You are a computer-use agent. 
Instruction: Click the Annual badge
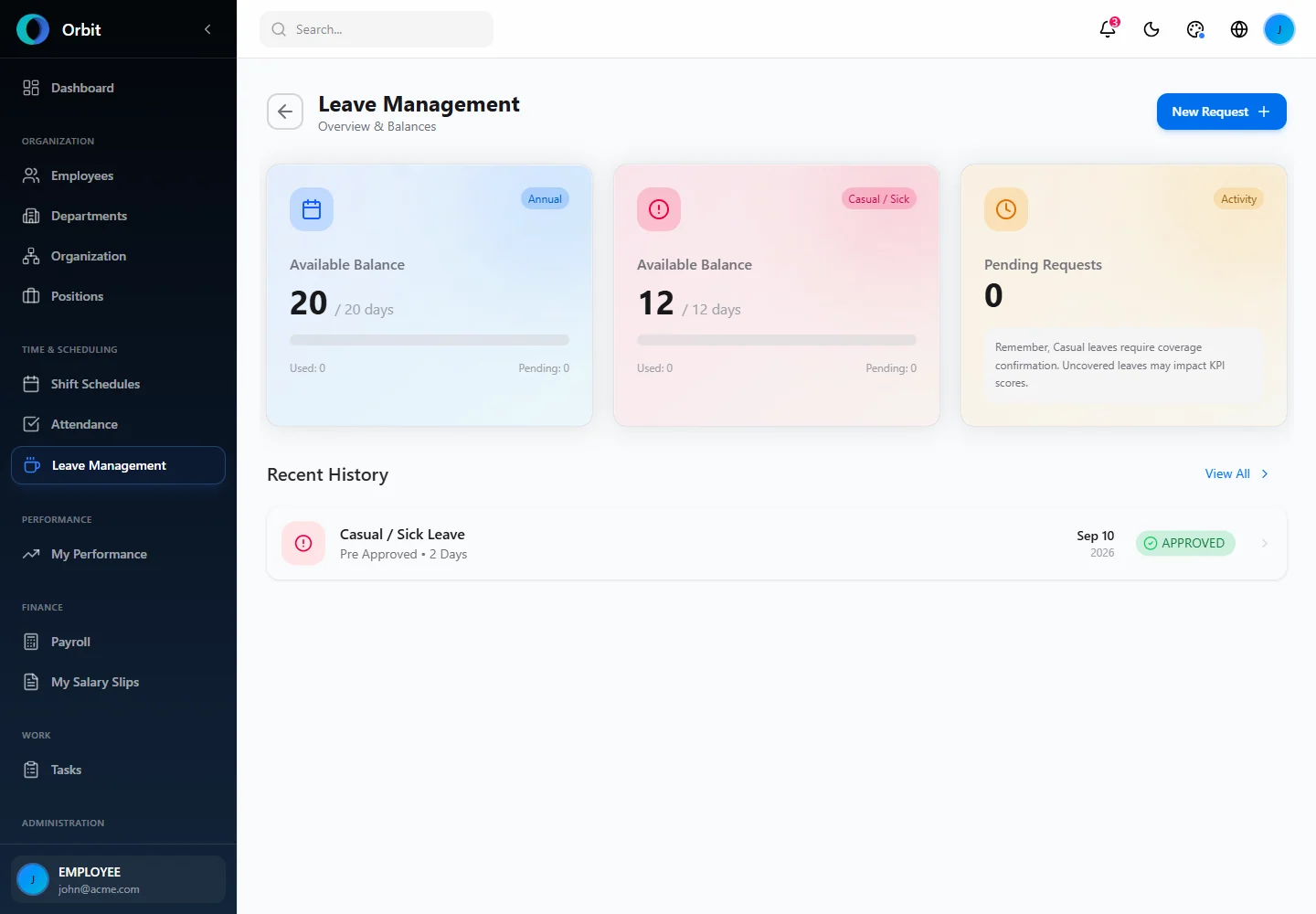coord(545,199)
